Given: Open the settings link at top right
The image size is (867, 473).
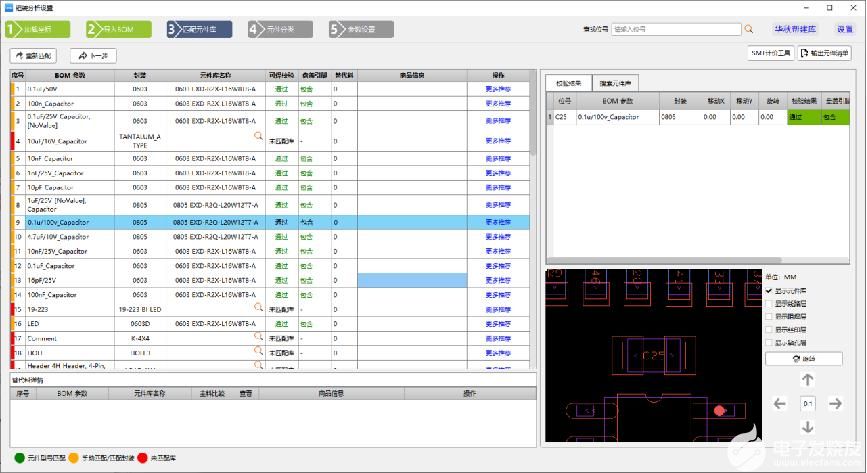Looking at the screenshot, I should (845, 29).
